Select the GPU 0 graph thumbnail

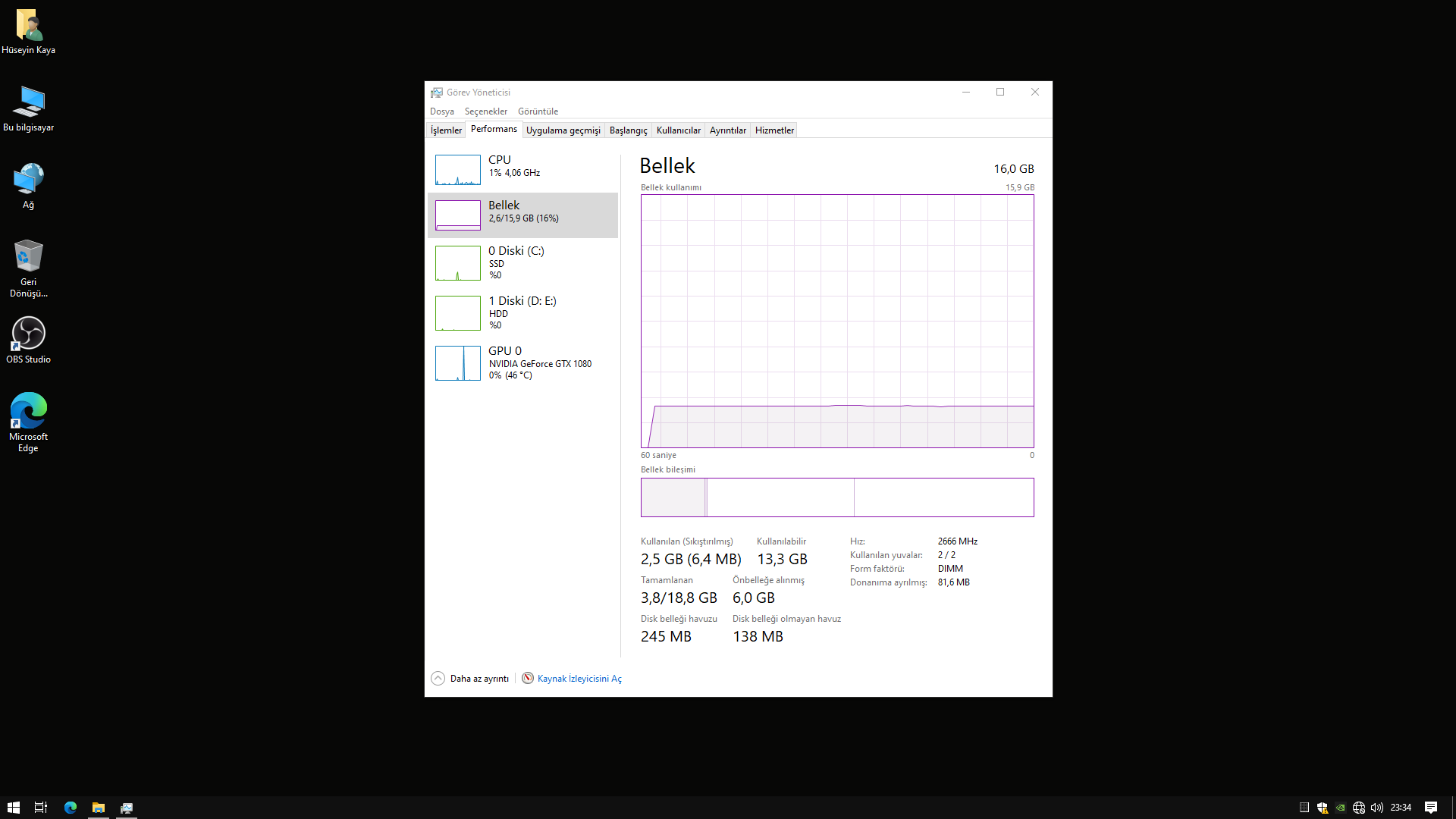tap(457, 363)
